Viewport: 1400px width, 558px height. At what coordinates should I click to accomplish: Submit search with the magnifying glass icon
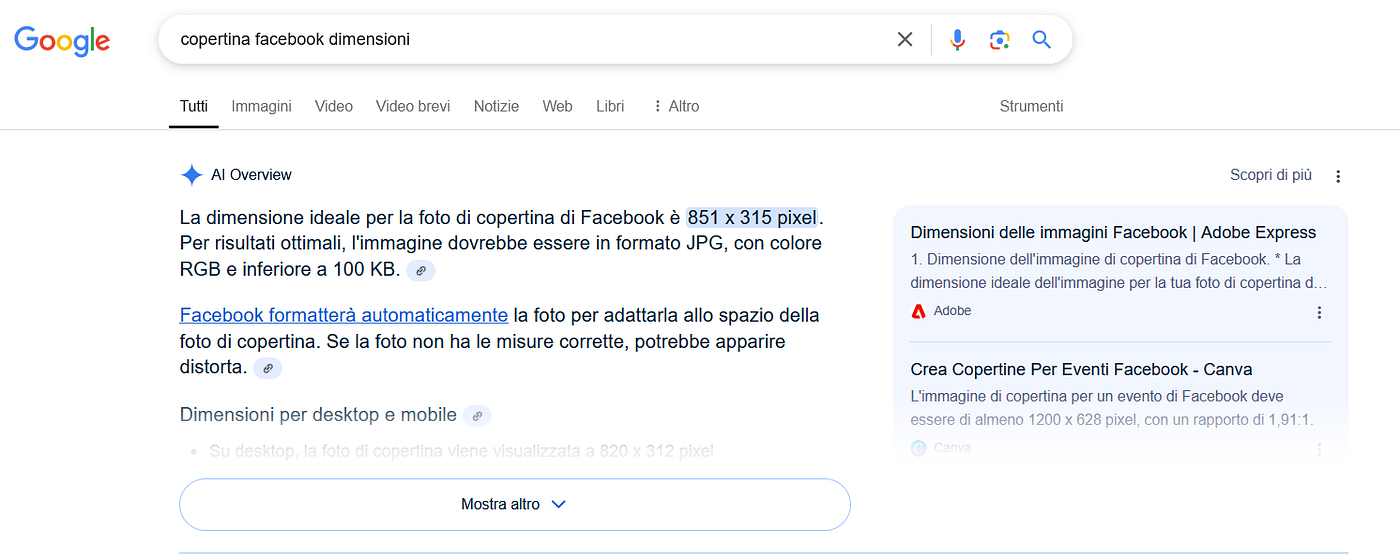click(x=1042, y=39)
